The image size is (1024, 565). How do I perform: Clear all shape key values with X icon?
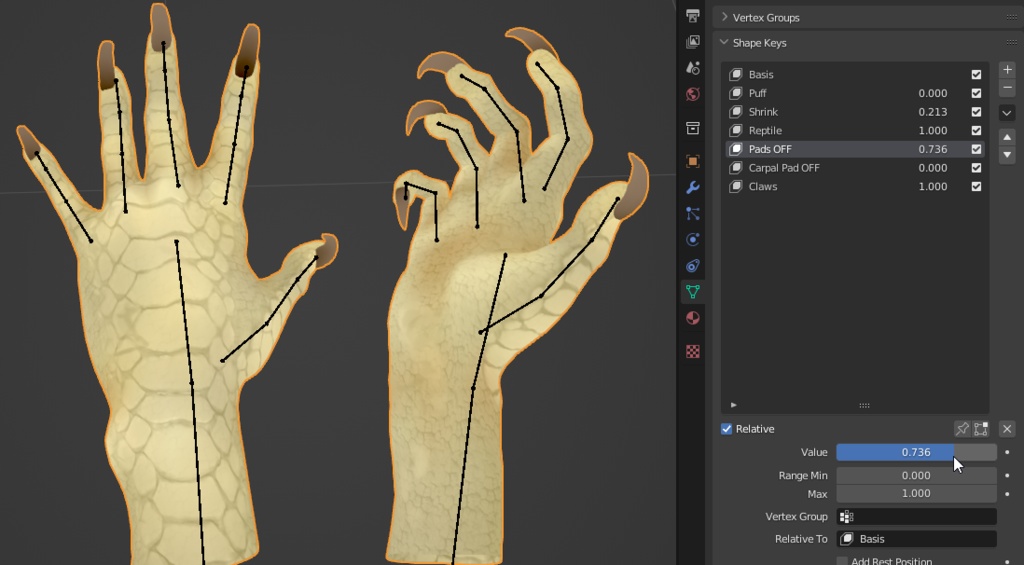pos(1007,428)
